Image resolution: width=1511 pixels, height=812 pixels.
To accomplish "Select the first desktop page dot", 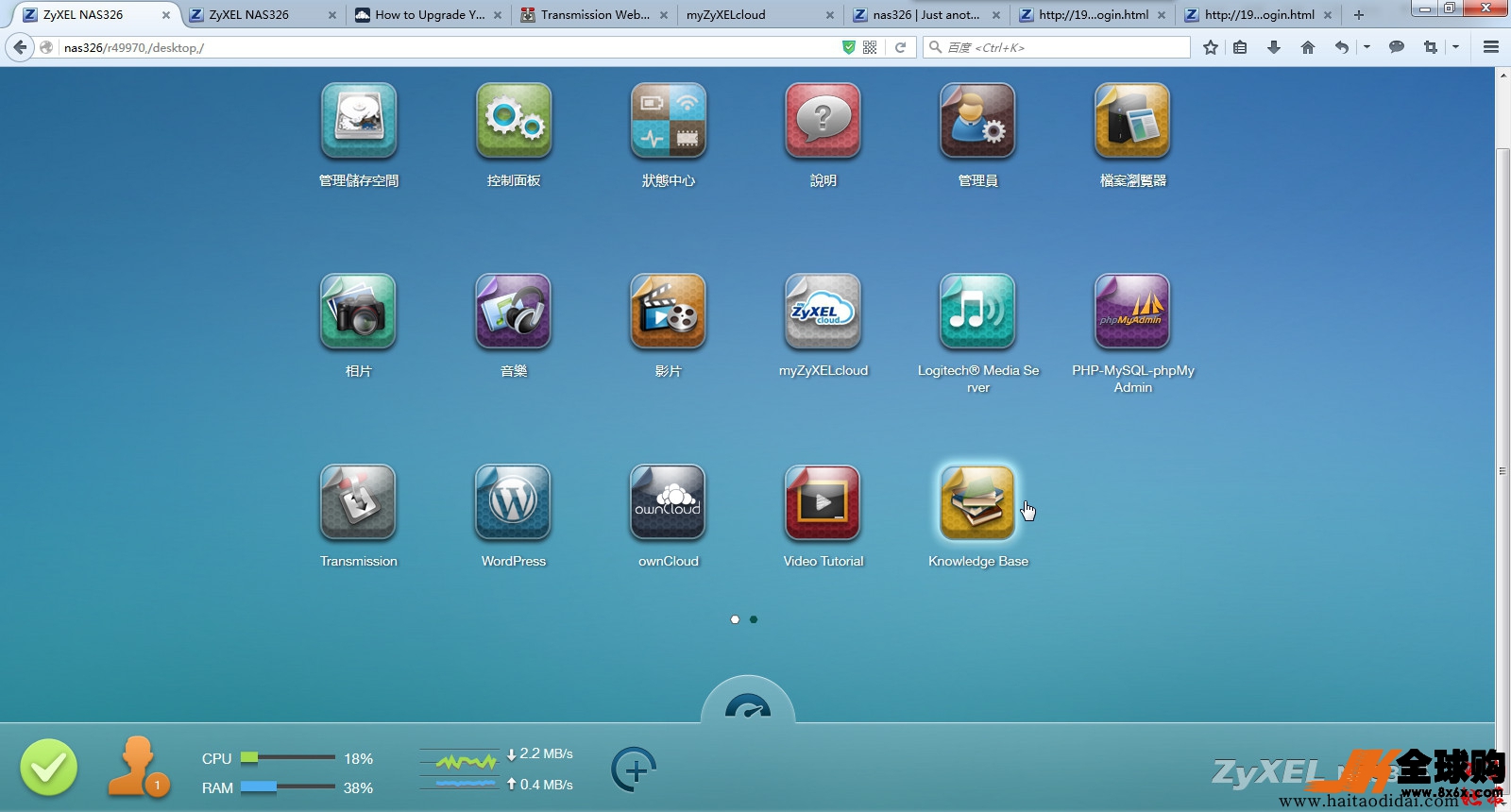I will (x=735, y=619).
